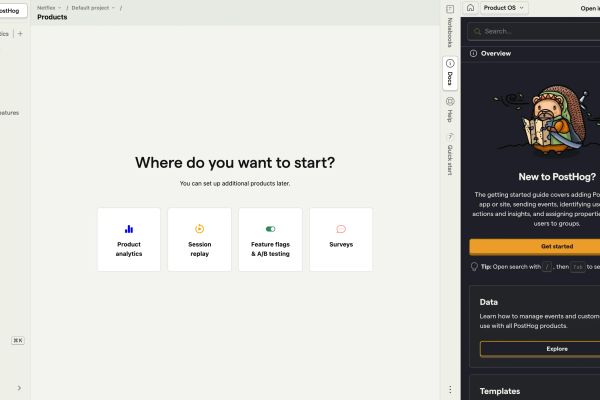Screen dimensions: 600x400
Task: Open the Notebooks side panel tab
Action: [450, 26]
